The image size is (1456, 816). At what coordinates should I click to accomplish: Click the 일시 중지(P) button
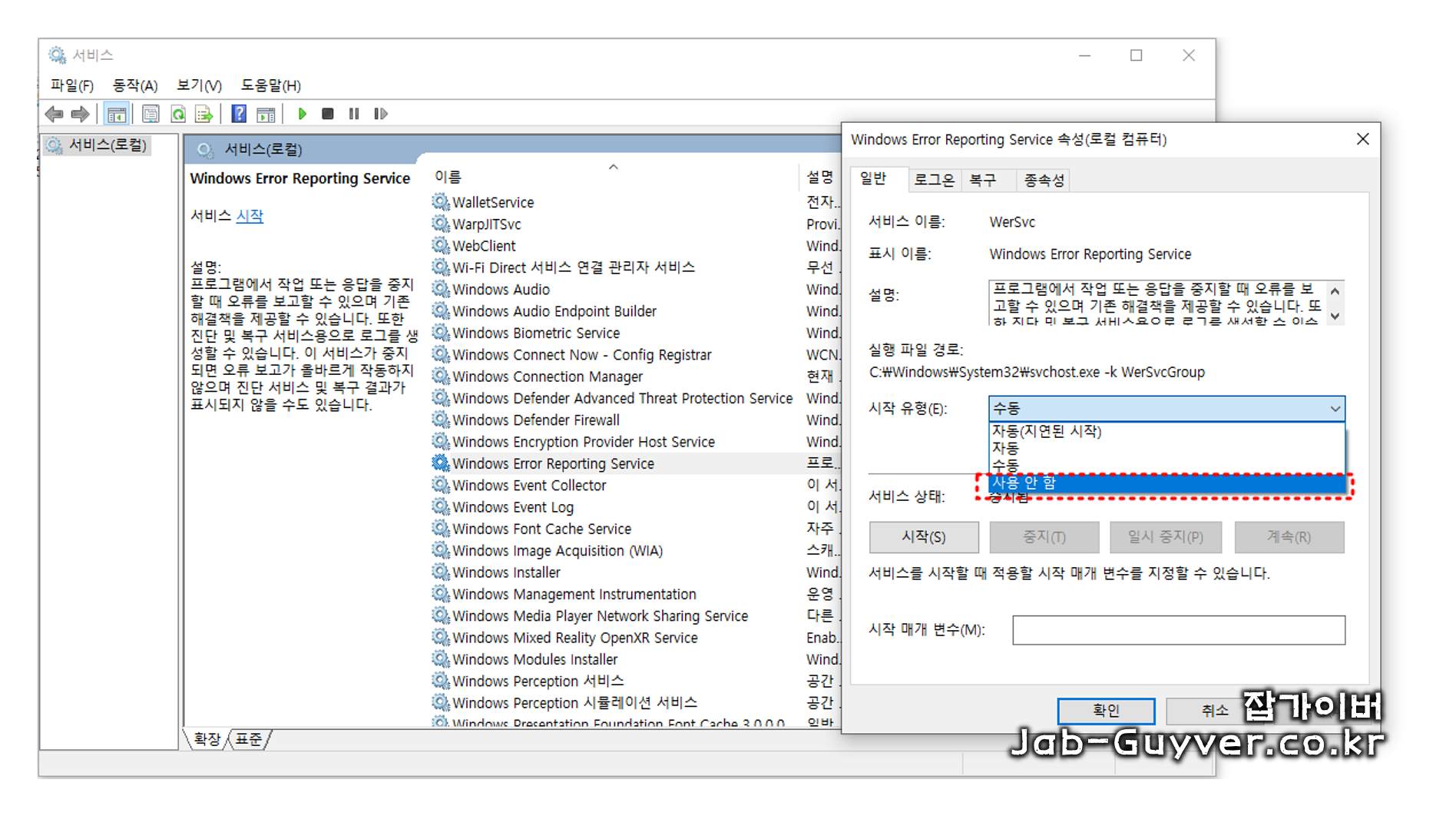pos(1165,537)
